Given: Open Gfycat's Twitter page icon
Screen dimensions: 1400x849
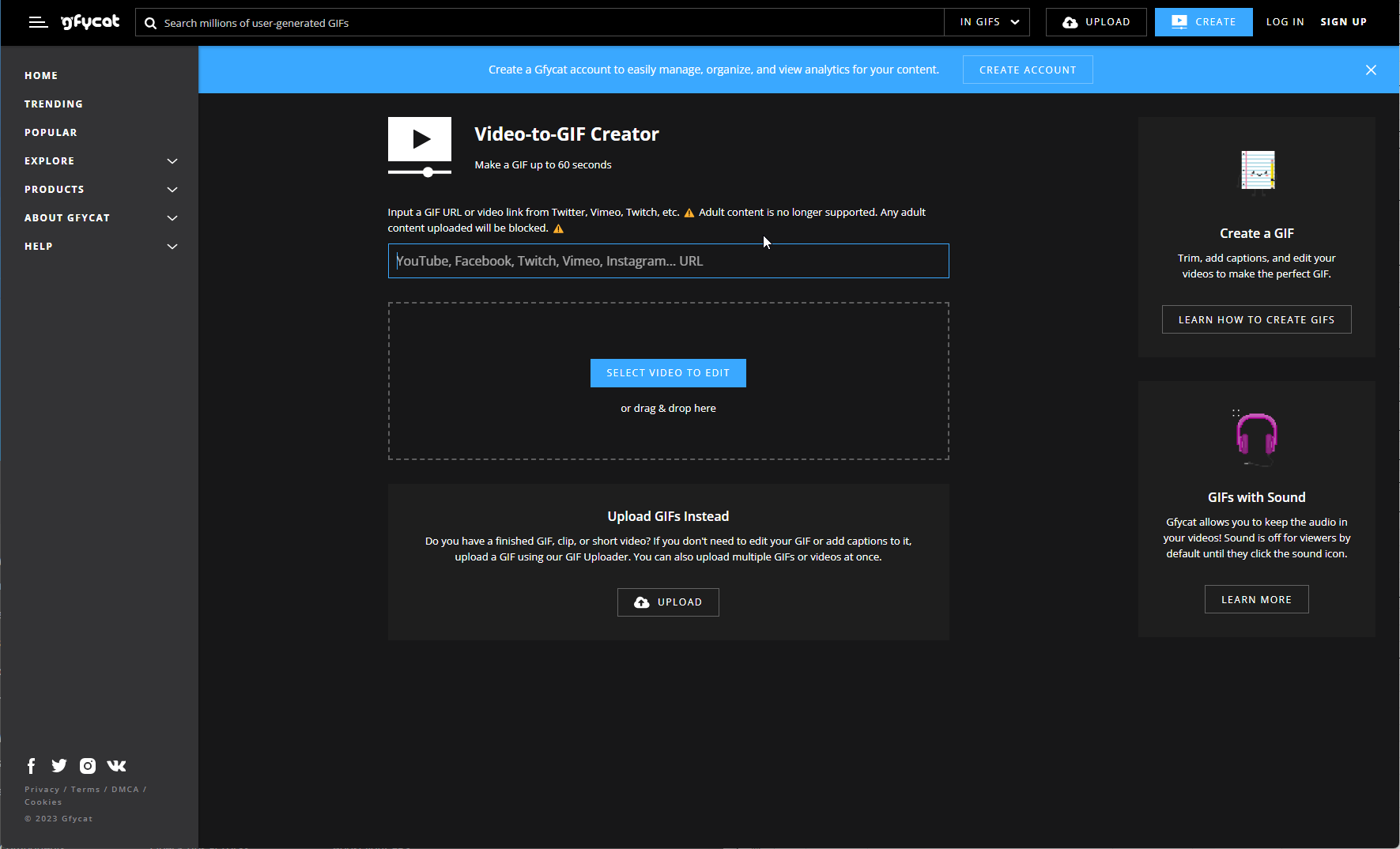Looking at the screenshot, I should [x=59, y=765].
